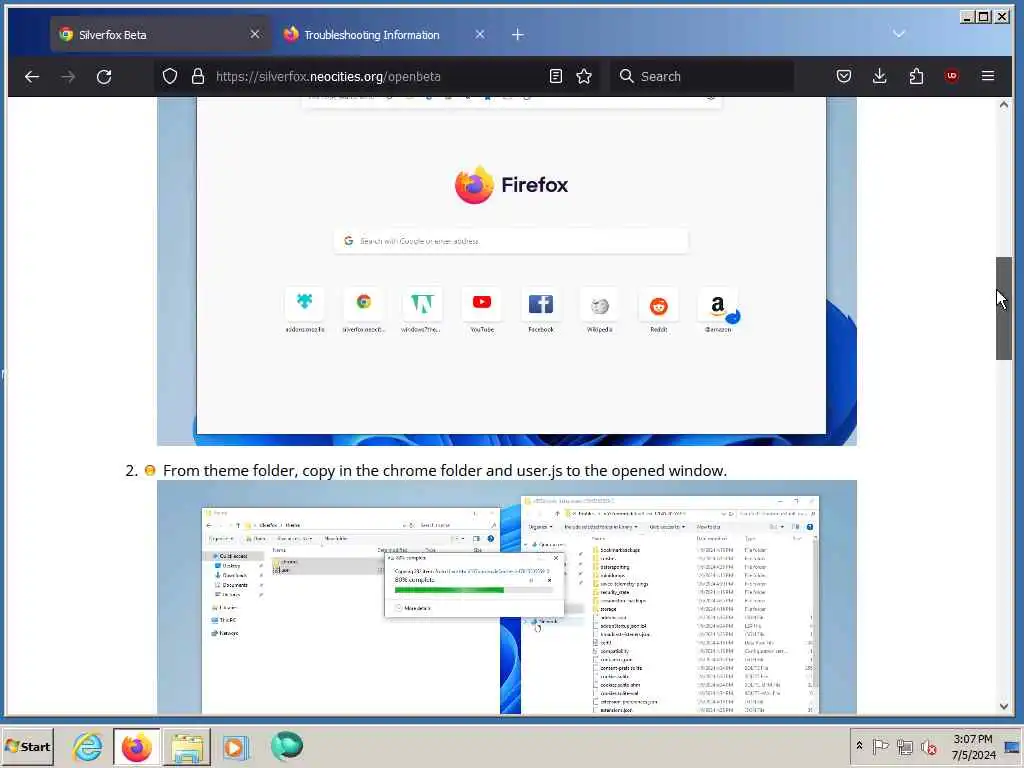1024x768 pixels.
Task: Bookmark this page with star icon
Action: 584,76
